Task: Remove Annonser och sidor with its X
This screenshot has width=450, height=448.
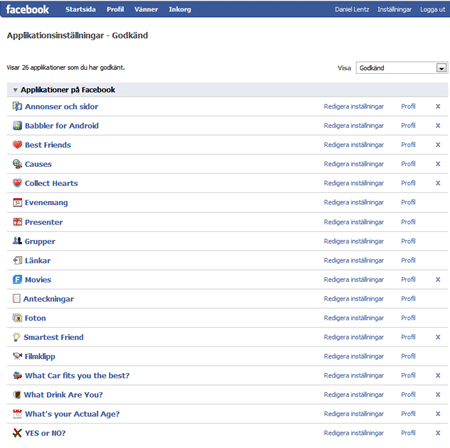Action: tap(438, 106)
